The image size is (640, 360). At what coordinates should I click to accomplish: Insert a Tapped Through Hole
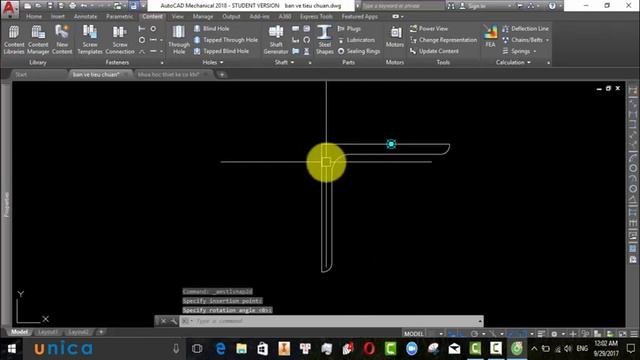(225, 40)
